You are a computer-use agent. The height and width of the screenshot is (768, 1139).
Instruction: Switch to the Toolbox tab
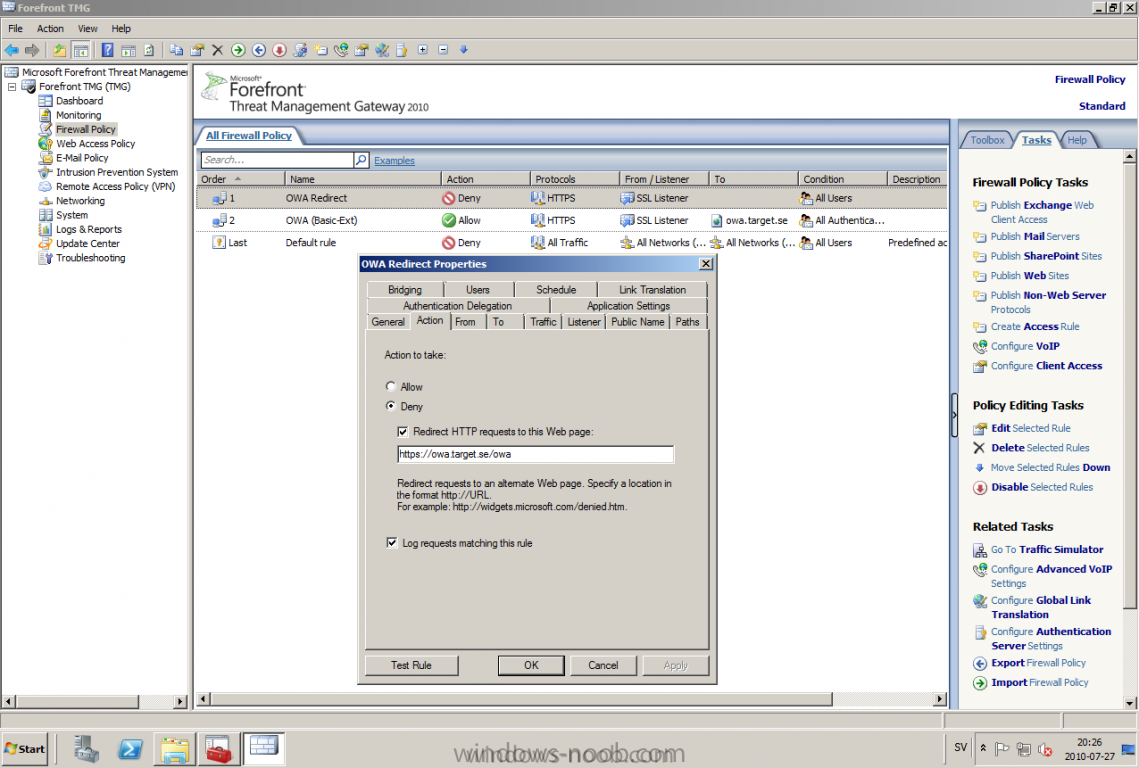click(x=987, y=140)
